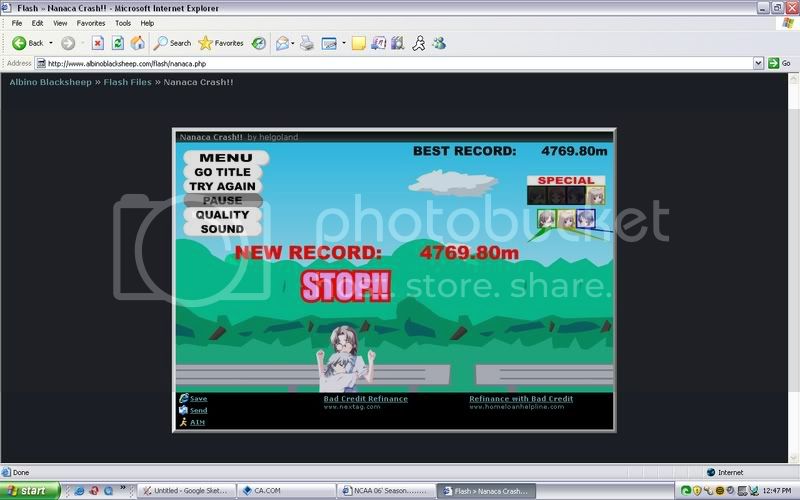Click the MENU button in the game

226,158
